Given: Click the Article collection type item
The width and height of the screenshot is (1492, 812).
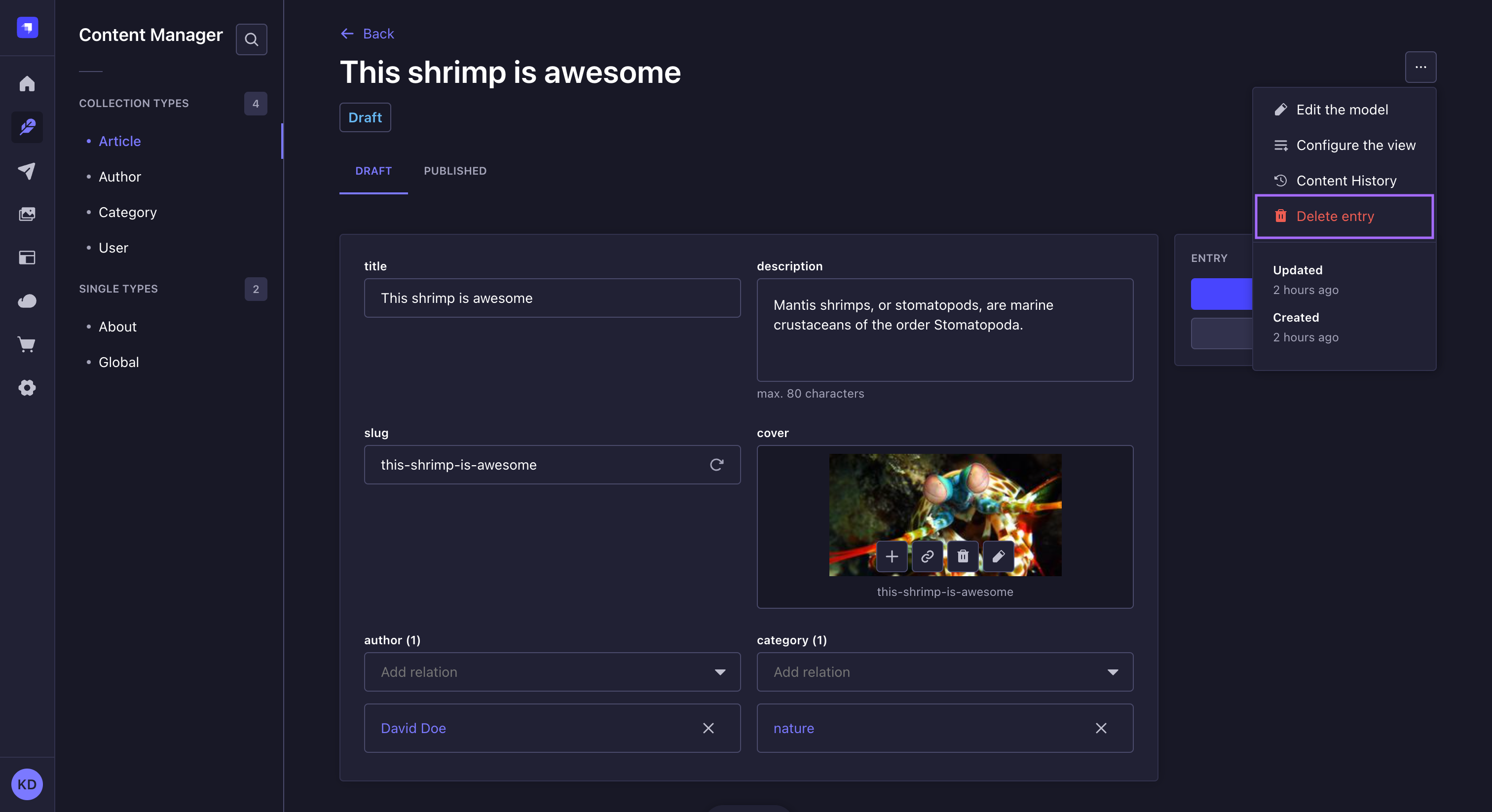Looking at the screenshot, I should [119, 141].
